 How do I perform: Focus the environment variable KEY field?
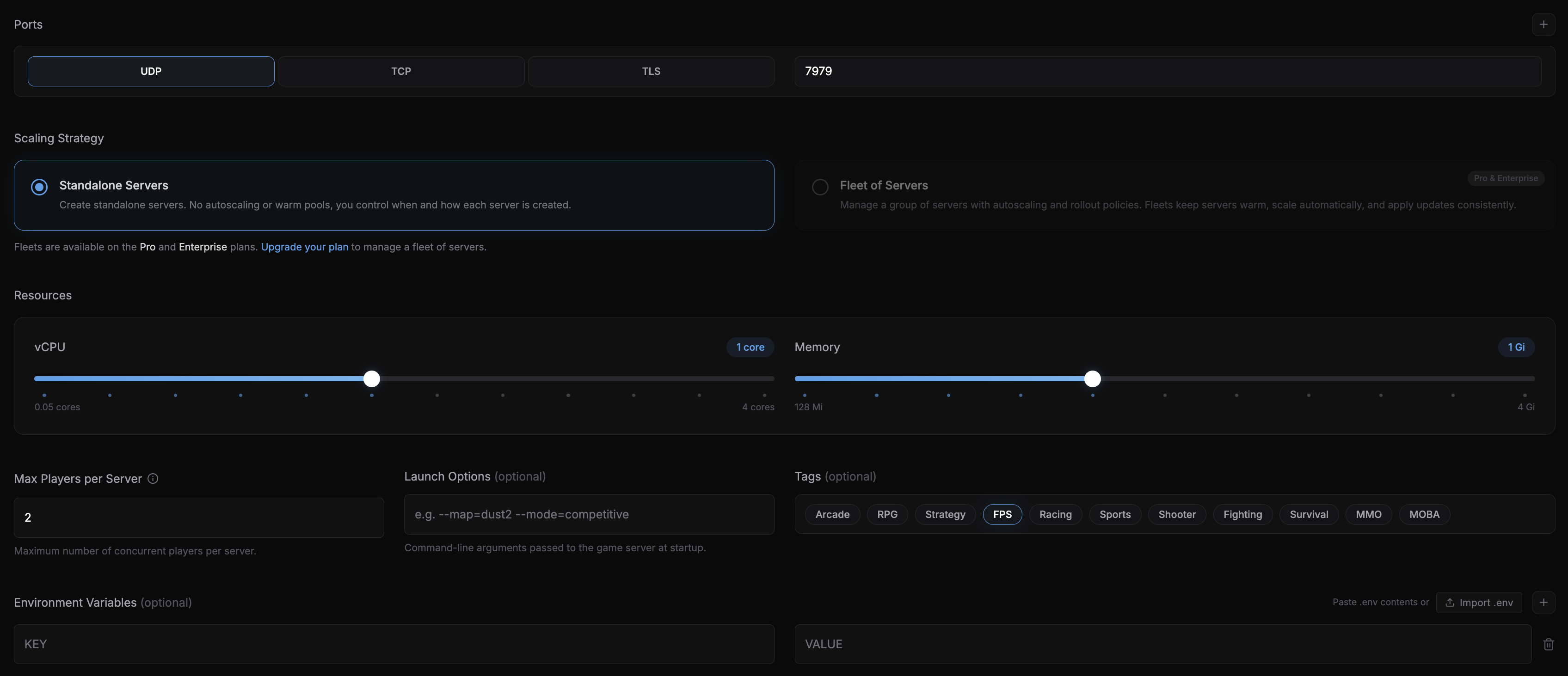pos(394,644)
